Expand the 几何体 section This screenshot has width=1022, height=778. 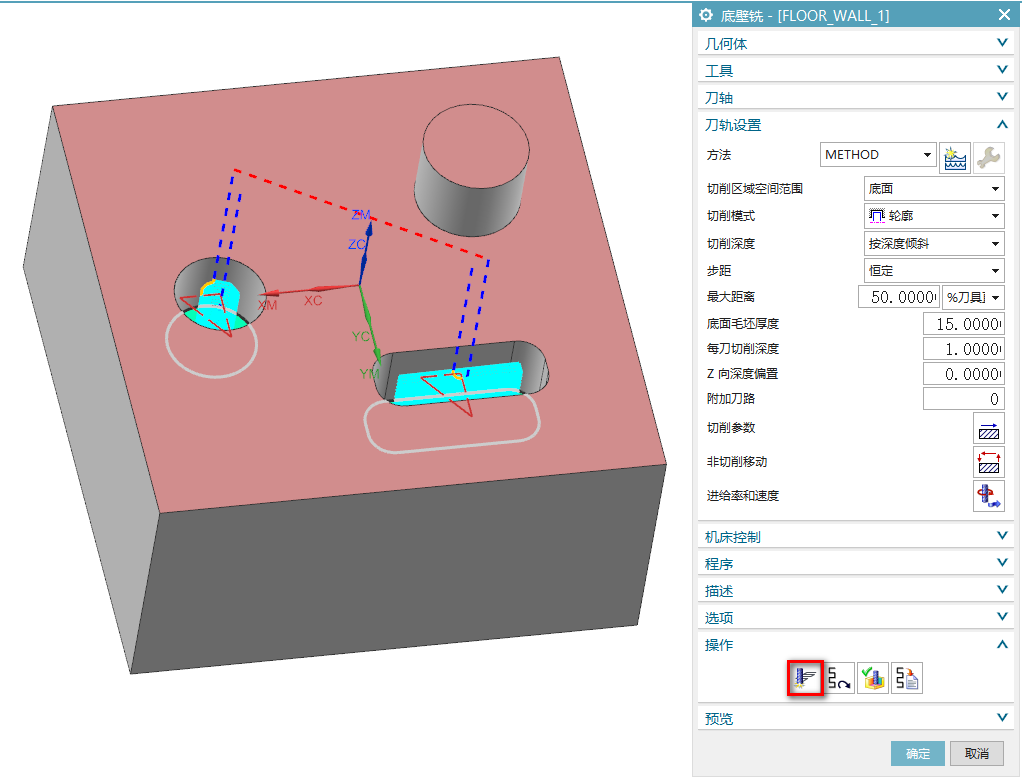click(857, 43)
